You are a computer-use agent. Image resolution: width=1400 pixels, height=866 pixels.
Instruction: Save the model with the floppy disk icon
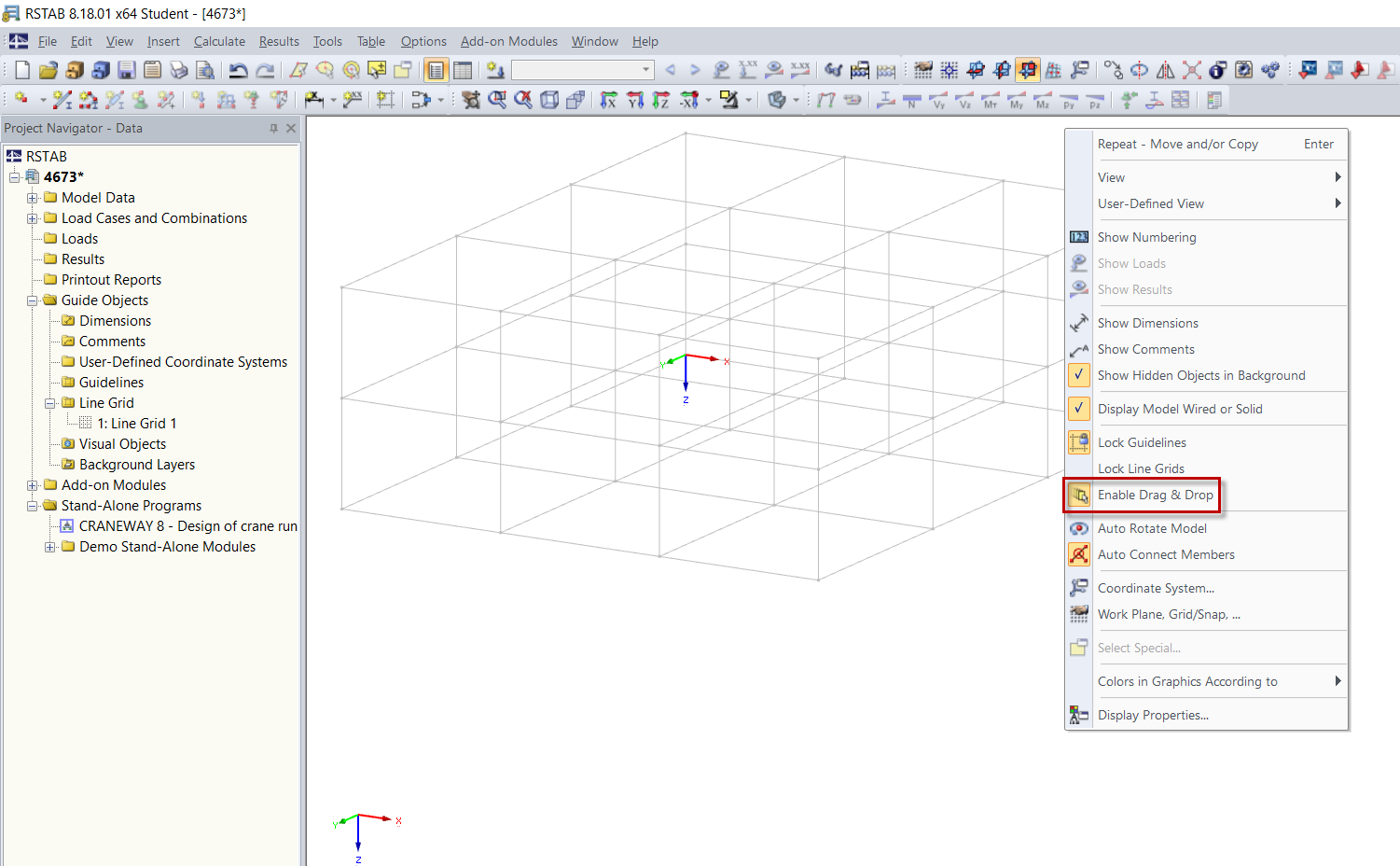coord(127,70)
